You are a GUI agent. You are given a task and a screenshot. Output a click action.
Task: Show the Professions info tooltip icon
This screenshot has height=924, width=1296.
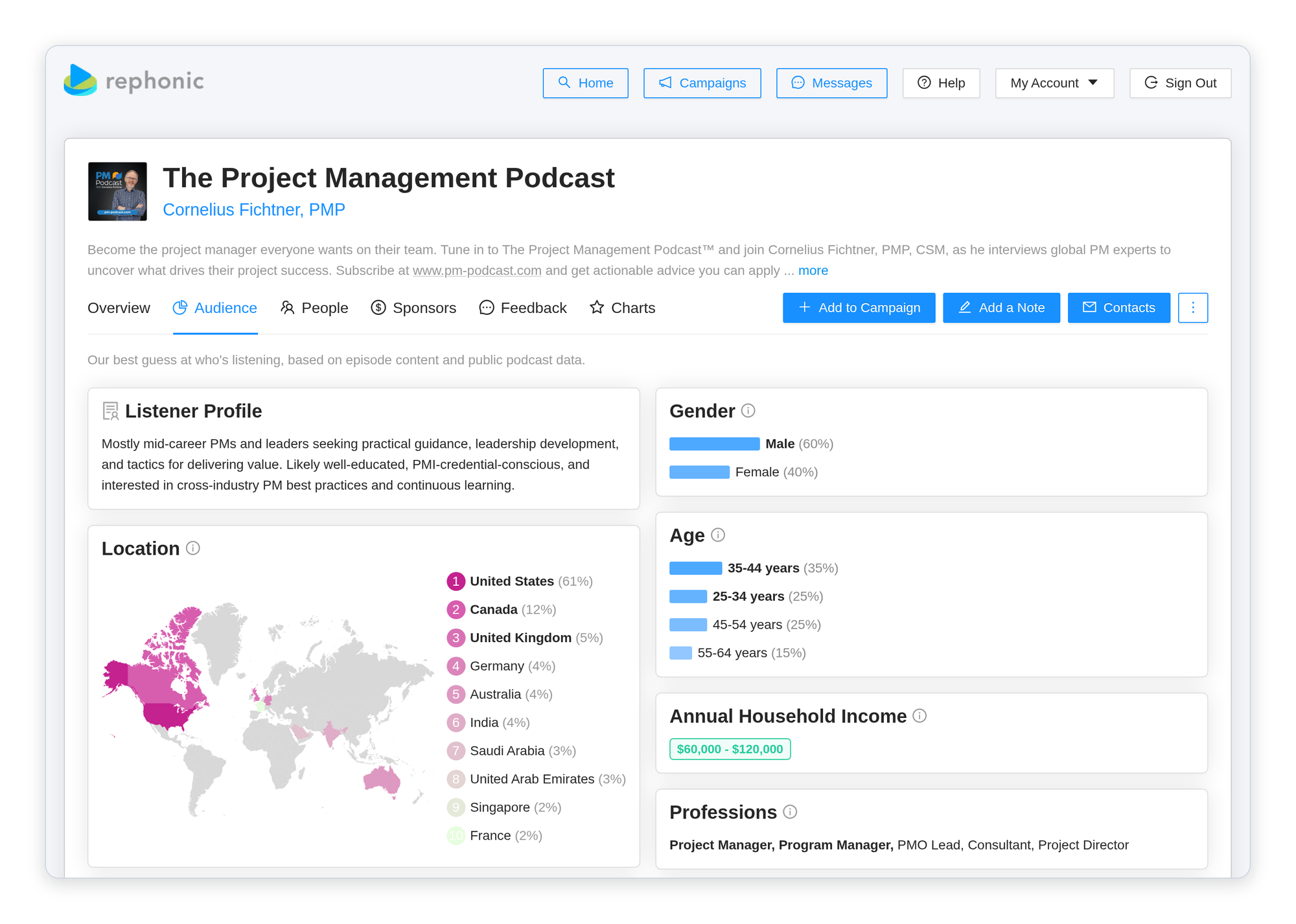tap(790, 812)
